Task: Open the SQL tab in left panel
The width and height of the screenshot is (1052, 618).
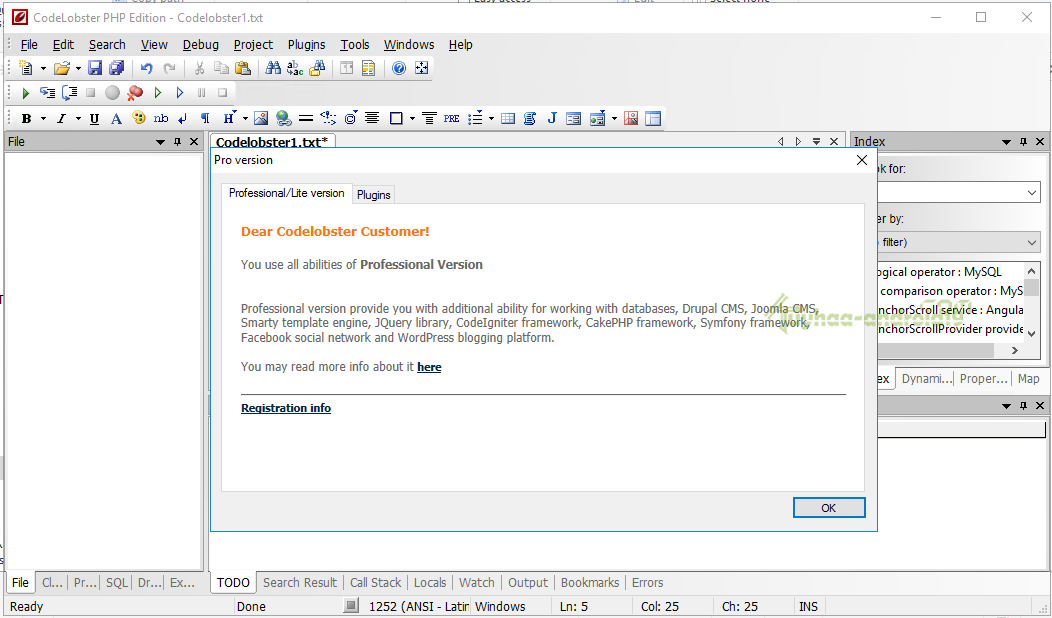Action: (117, 582)
